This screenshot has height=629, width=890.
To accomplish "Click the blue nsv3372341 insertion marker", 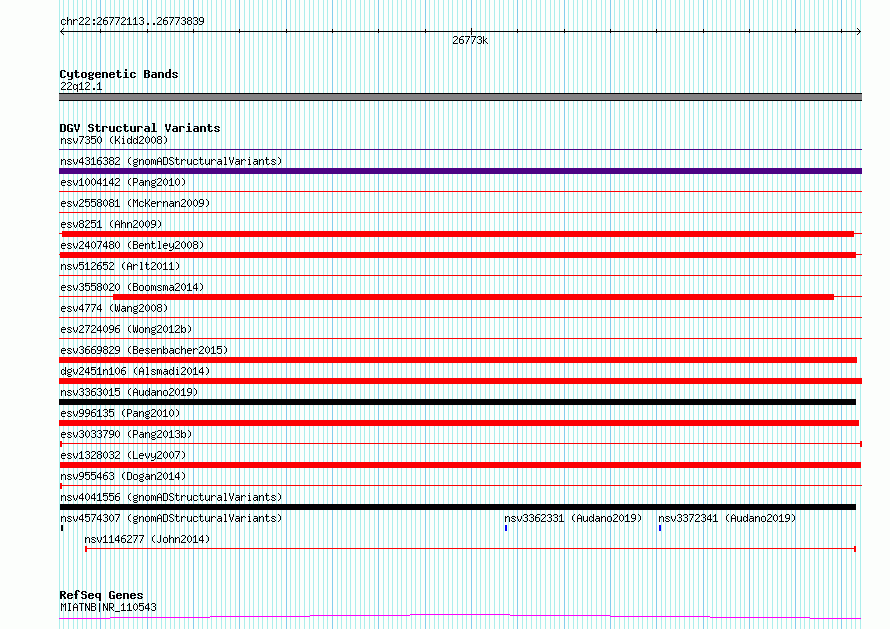I will pos(660,528).
